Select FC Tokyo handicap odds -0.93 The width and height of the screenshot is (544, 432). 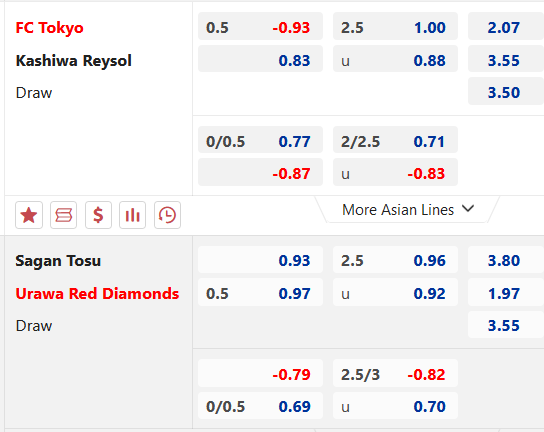point(260,27)
